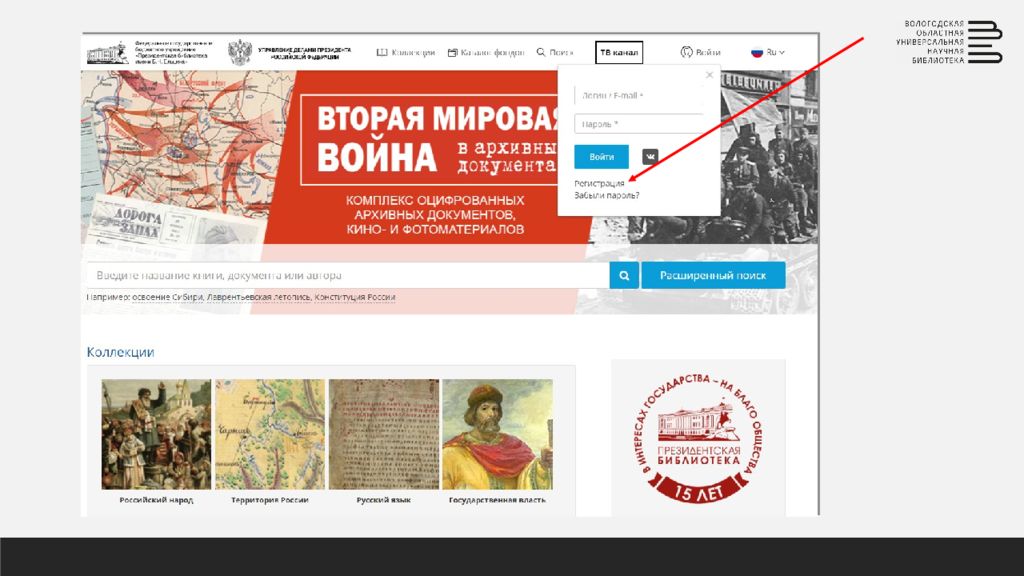
Task: Open the Российский народ collection thumbnail
Action: [156, 434]
